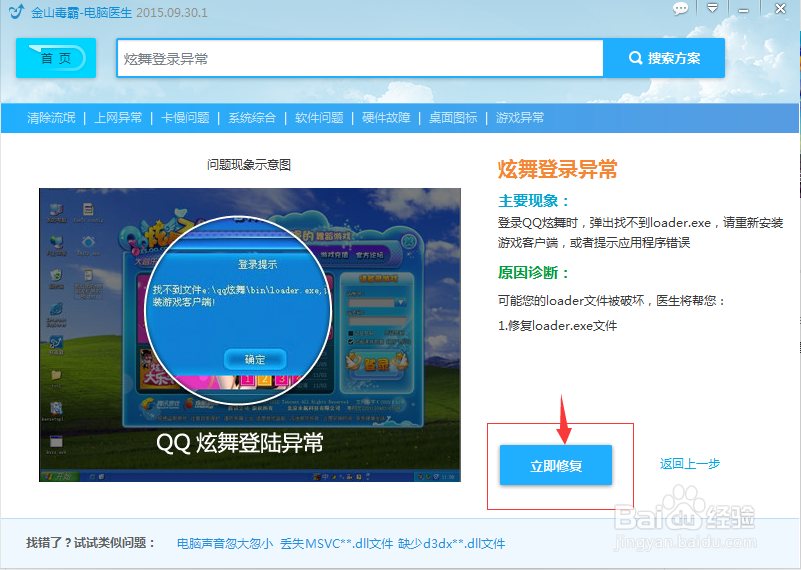
Task: Click the 原因诊断 label
Action: [533, 273]
